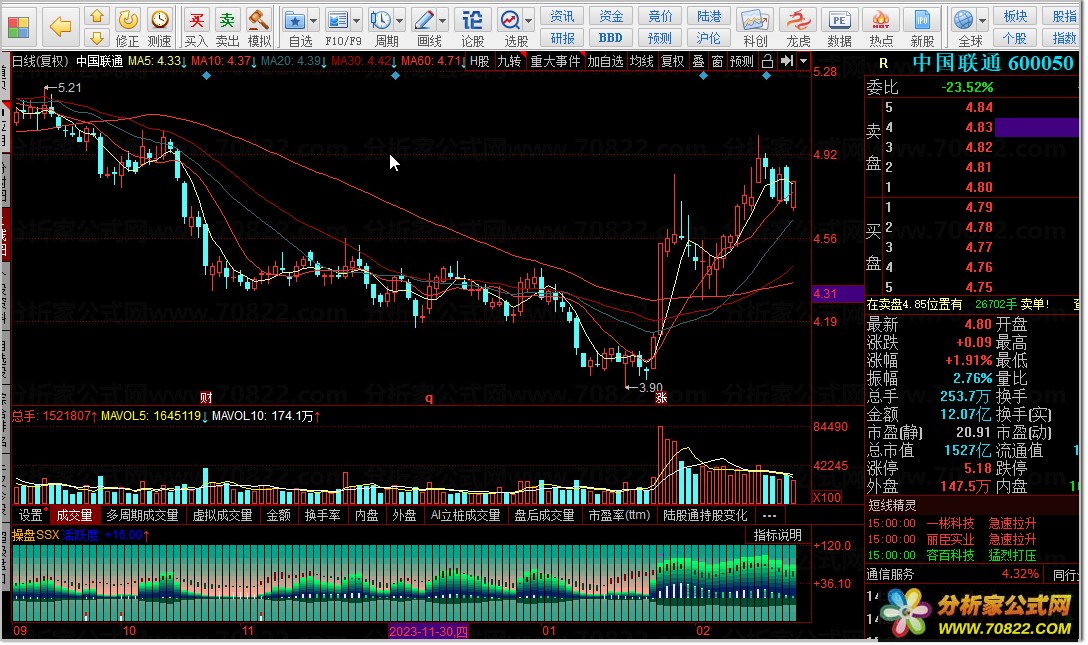Expand the 自选 dropdown arrow
Screen dimensions: 1088x645
pos(314,21)
